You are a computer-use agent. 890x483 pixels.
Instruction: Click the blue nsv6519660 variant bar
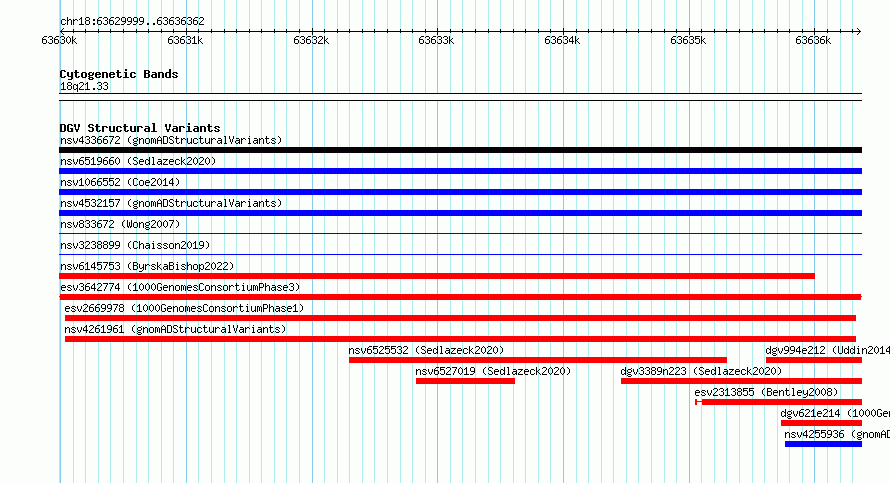pos(460,171)
